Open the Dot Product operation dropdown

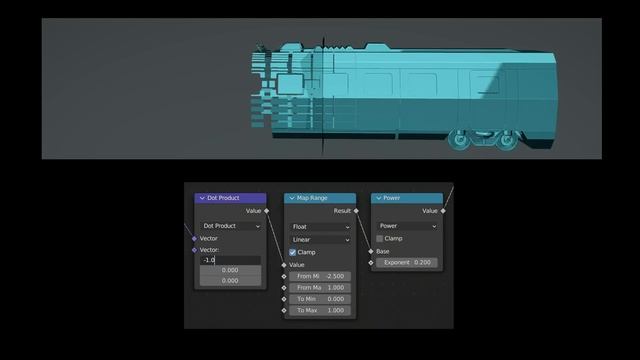(231, 226)
